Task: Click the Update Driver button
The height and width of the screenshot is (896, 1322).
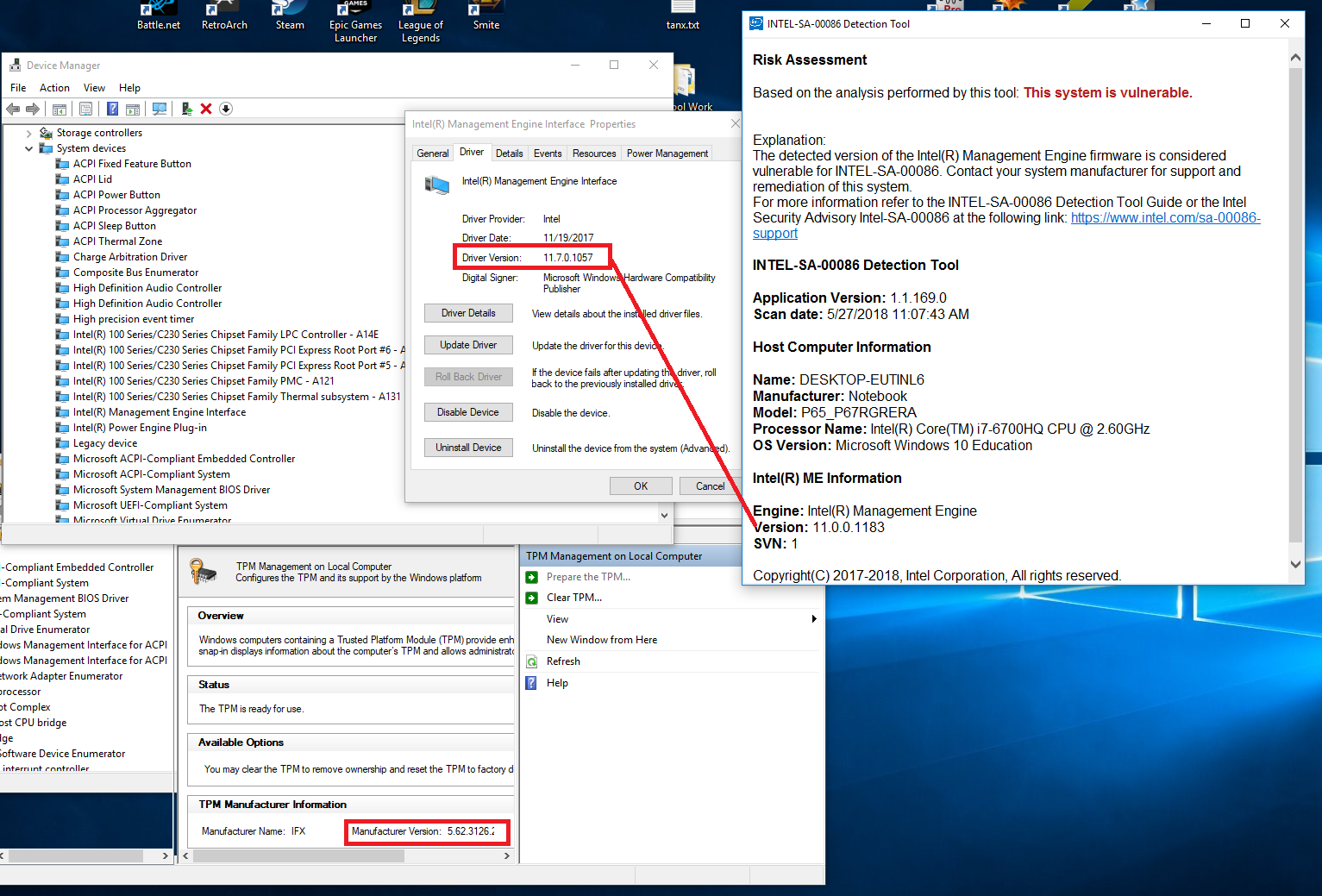Action: pyautogui.click(x=468, y=345)
